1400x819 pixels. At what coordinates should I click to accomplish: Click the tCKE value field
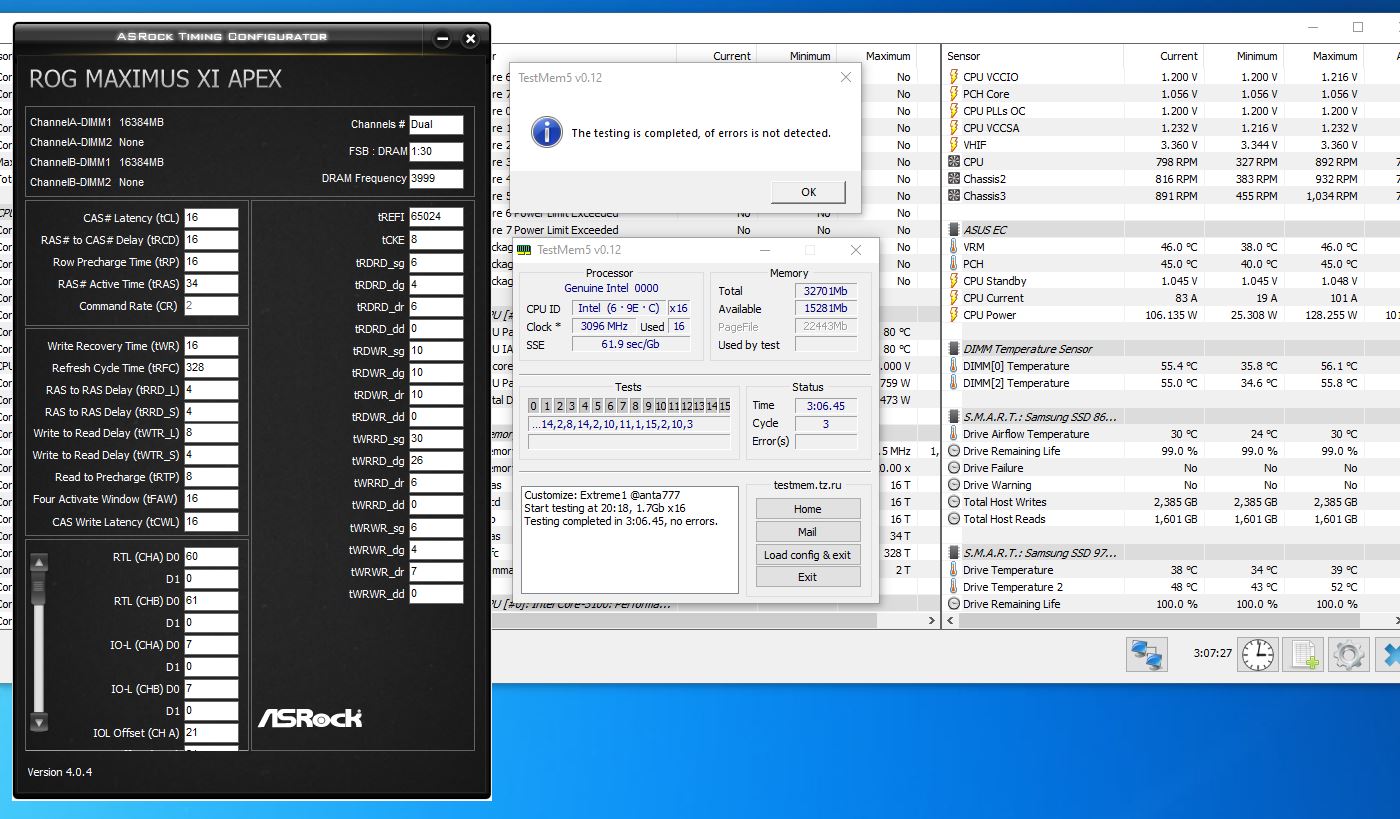pyautogui.click(x=436, y=240)
